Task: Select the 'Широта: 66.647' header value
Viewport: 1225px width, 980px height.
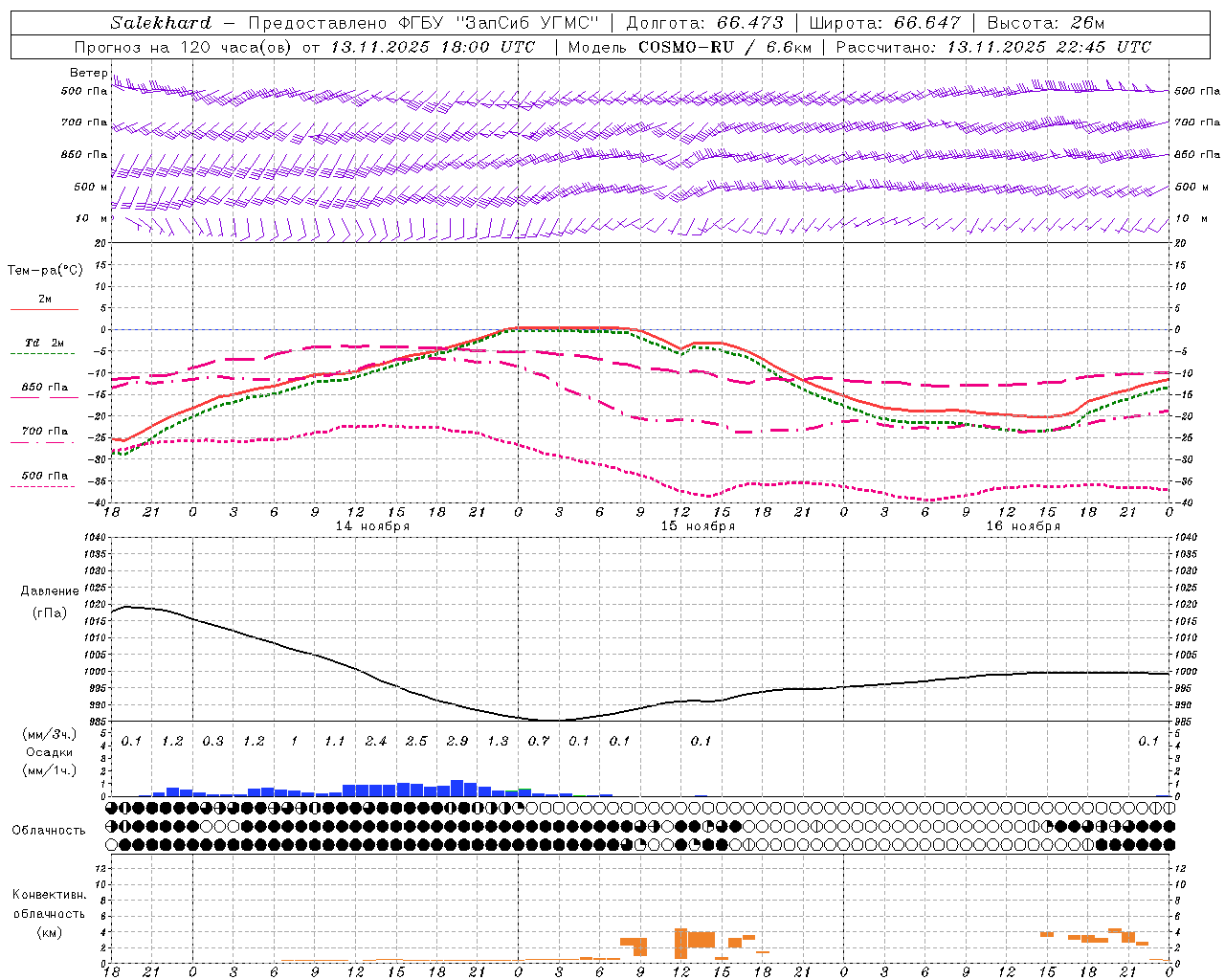Action: (884, 23)
